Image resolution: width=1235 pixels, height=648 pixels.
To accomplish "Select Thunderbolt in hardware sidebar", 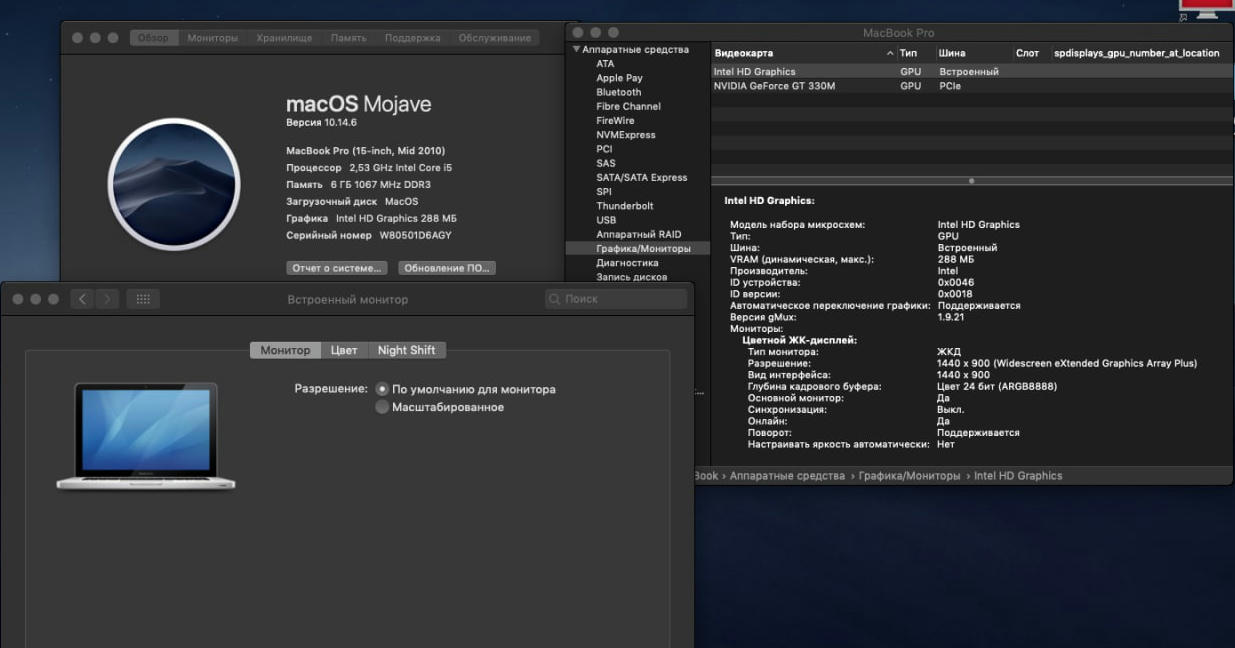I will point(624,206).
